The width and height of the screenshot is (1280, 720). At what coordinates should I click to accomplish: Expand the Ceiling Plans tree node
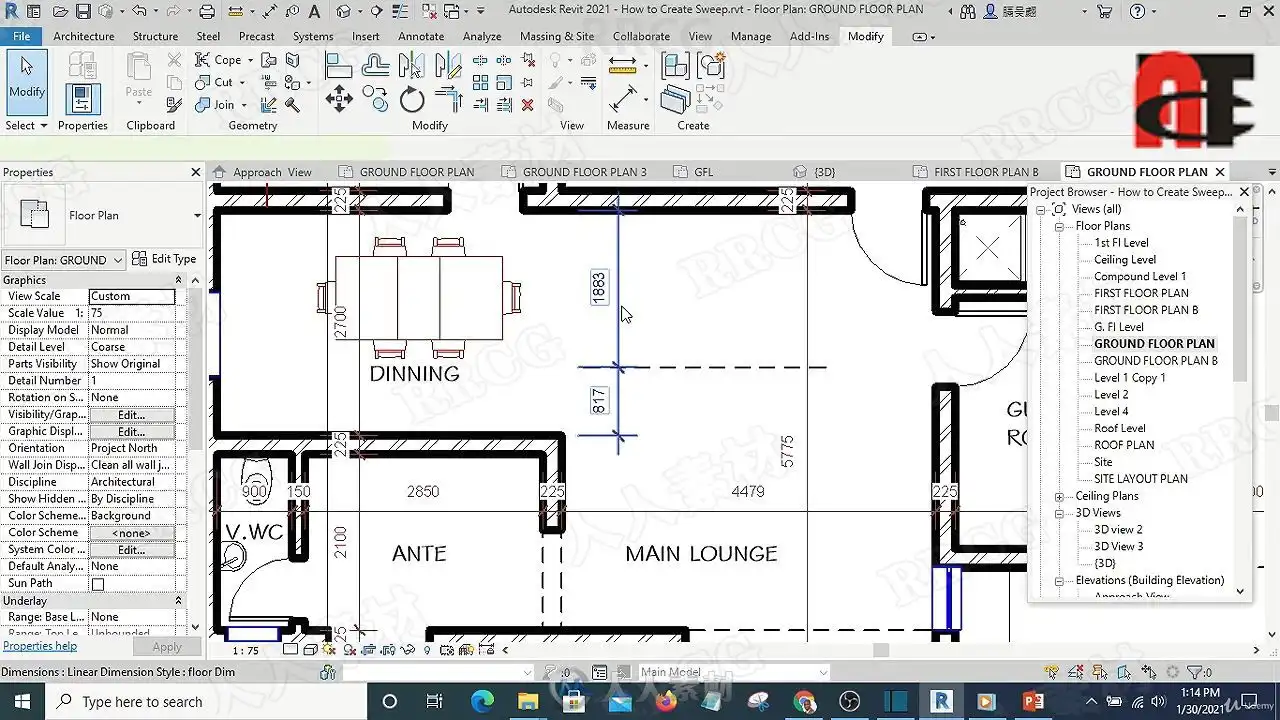(x=1059, y=496)
